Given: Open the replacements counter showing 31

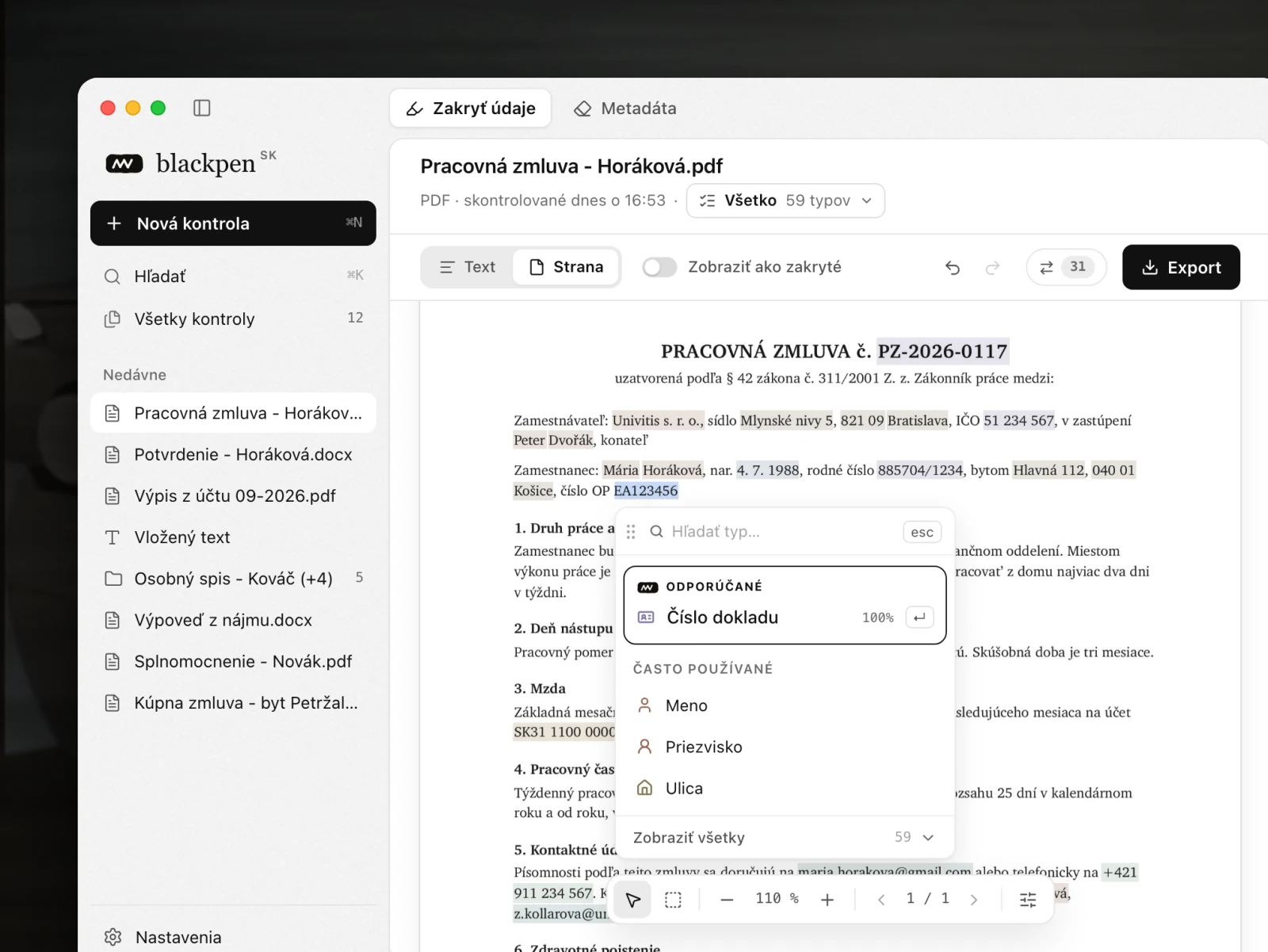Looking at the screenshot, I should [1066, 267].
